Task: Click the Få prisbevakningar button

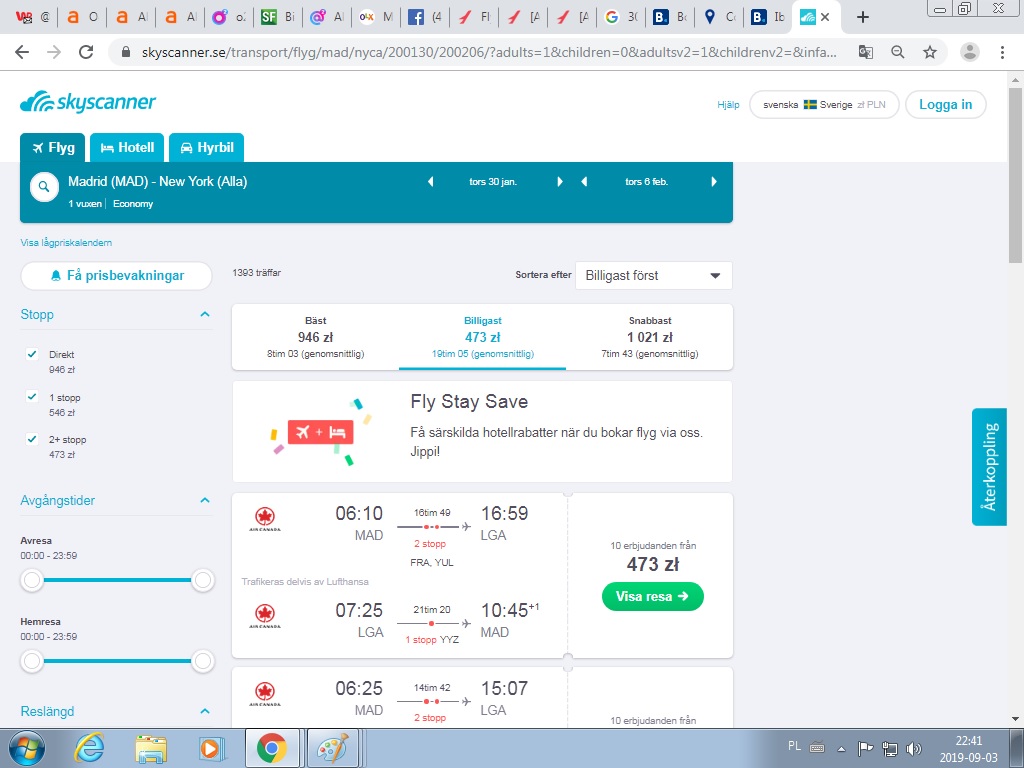Action: [x=116, y=276]
